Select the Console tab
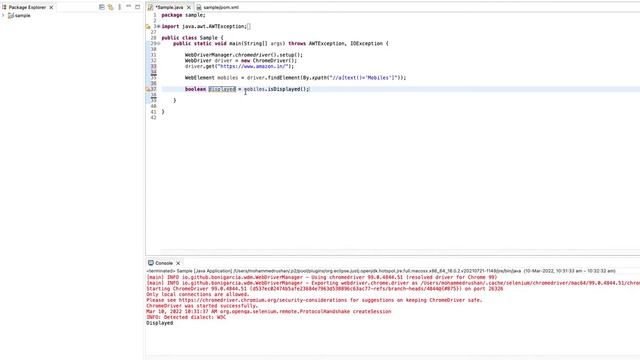Viewport: 640px width, 360px height. (164, 263)
